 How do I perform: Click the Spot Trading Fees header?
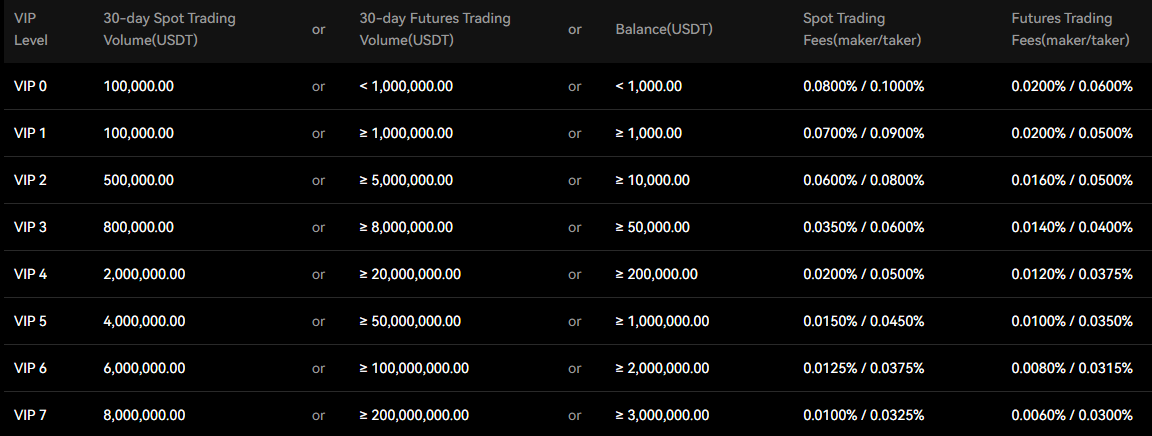click(x=862, y=29)
